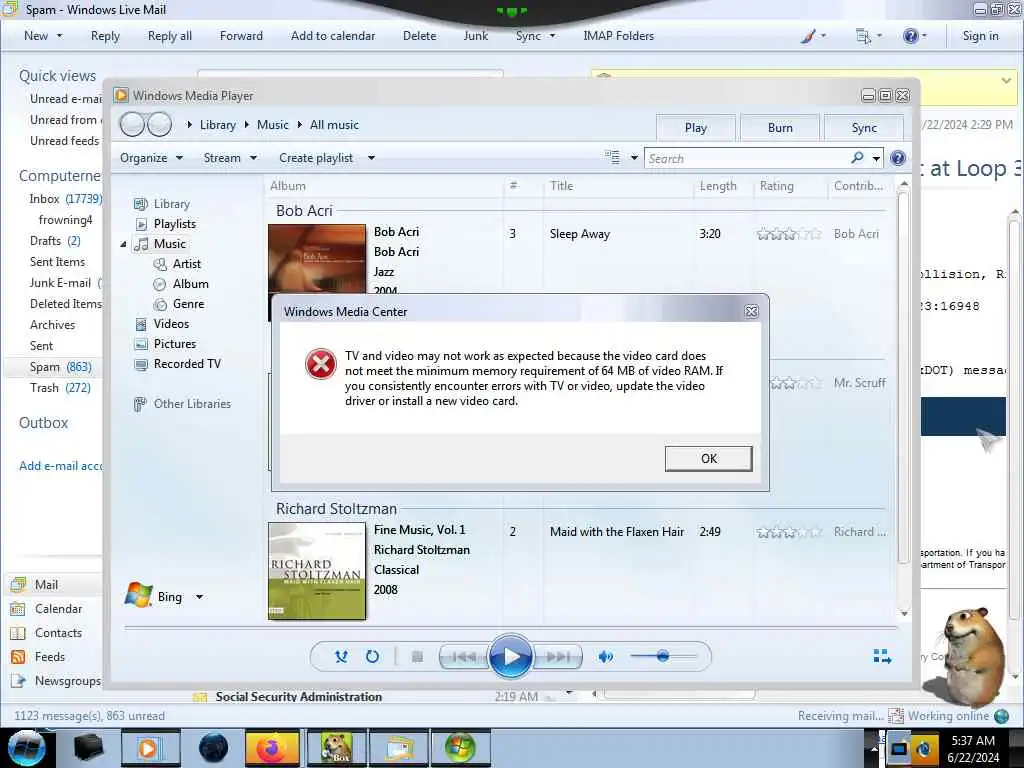Open IMAP Folders in Windows Live Mail
The width and height of the screenshot is (1024, 768).
click(618, 36)
